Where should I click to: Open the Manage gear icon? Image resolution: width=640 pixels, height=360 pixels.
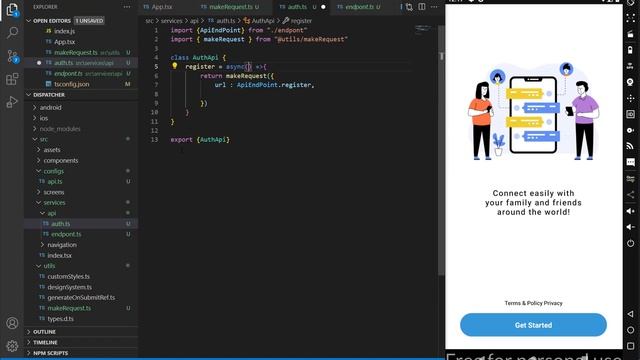point(12,346)
